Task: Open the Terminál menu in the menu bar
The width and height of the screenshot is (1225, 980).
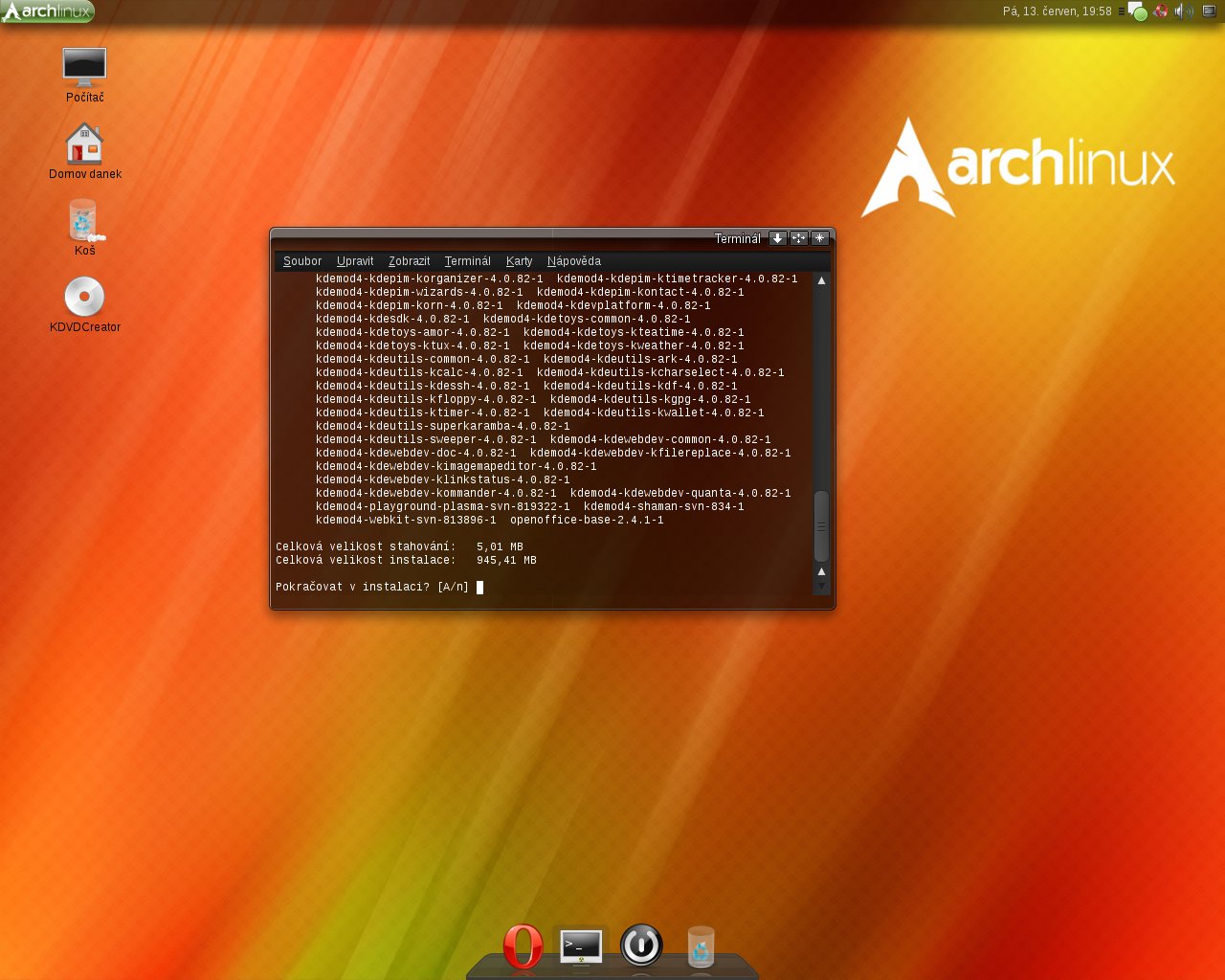Action: [467, 261]
